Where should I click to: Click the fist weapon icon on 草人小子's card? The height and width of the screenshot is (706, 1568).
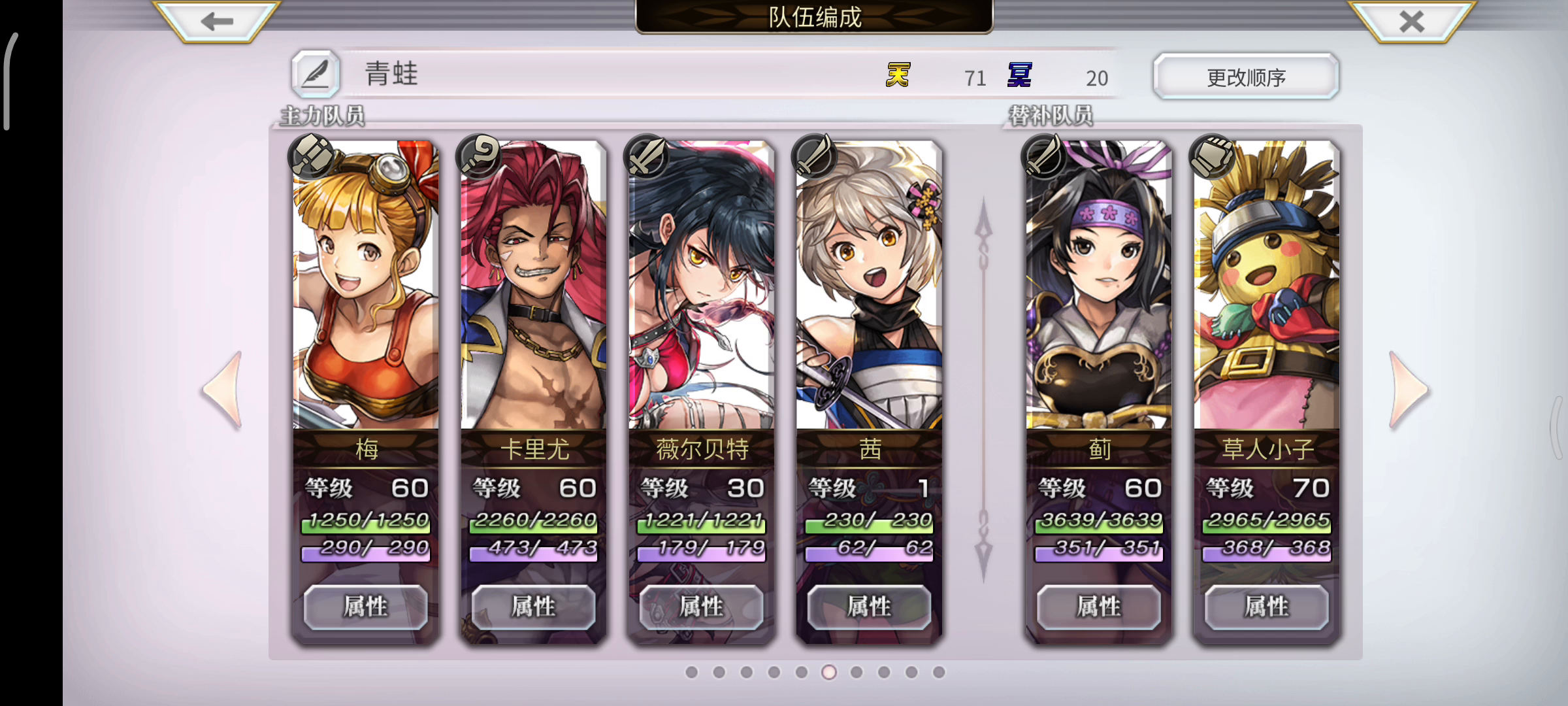1213,156
